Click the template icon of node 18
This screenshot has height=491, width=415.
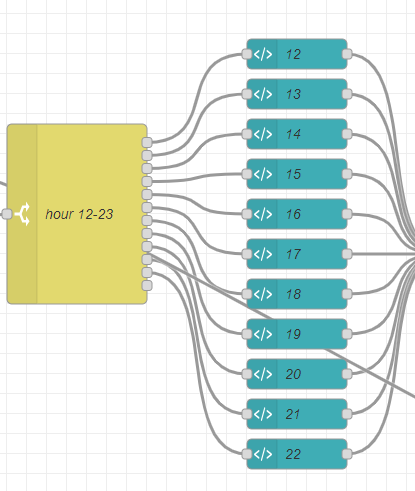(x=263, y=294)
